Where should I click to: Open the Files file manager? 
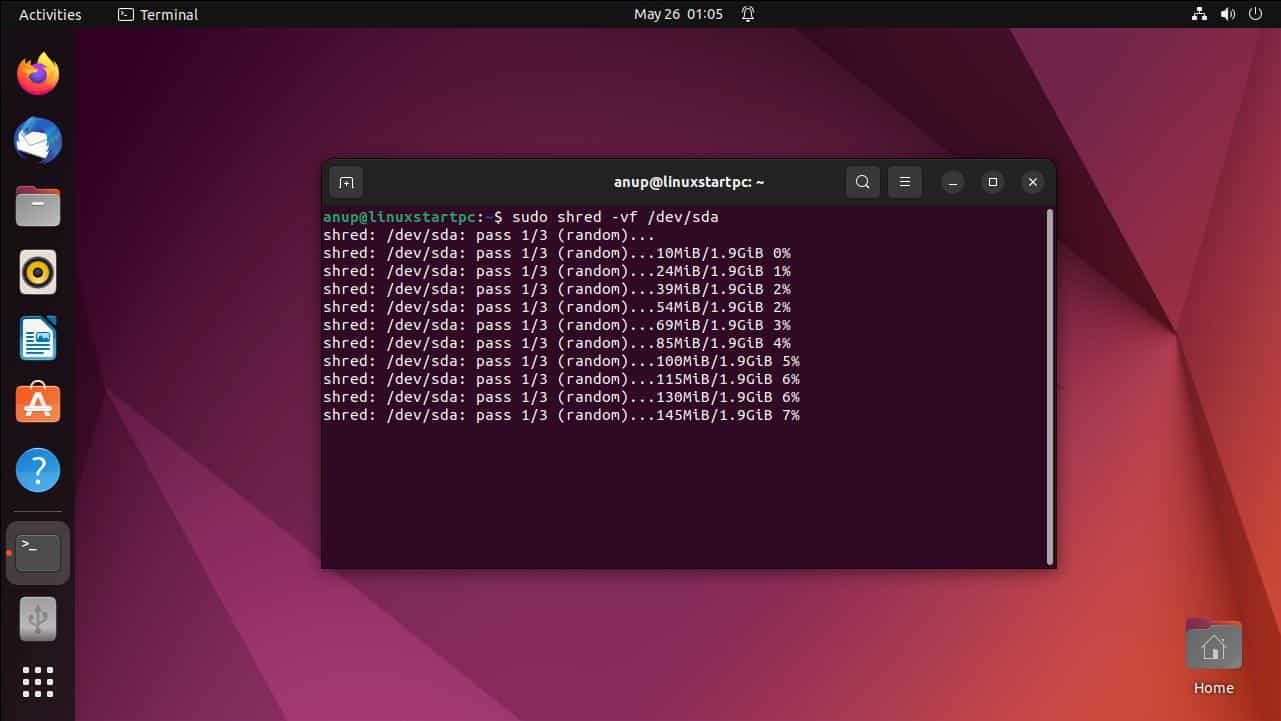click(x=38, y=205)
